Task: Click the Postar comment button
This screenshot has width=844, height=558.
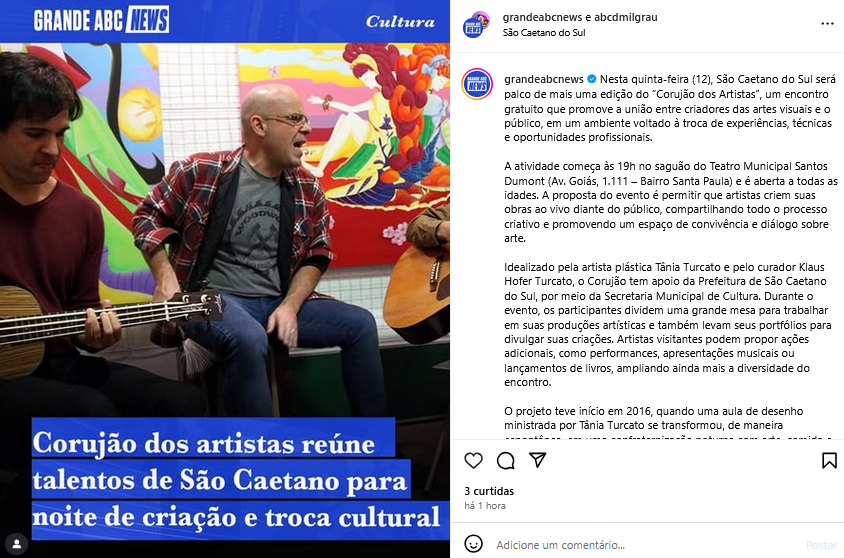Action: coord(821,545)
